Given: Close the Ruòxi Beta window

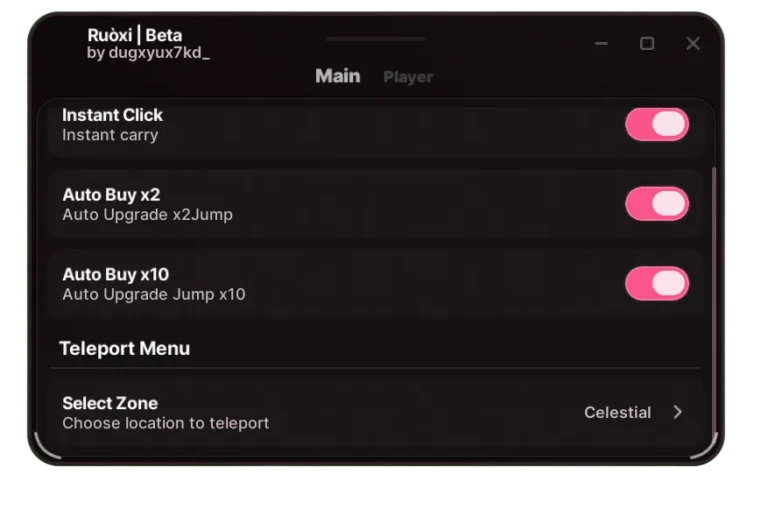Looking at the screenshot, I should click(693, 44).
